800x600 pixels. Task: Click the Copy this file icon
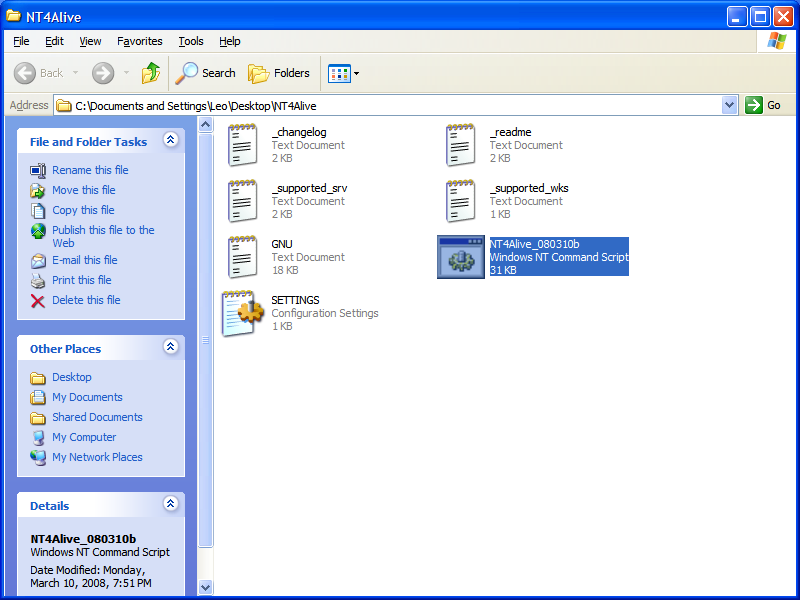(x=38, y=210)
